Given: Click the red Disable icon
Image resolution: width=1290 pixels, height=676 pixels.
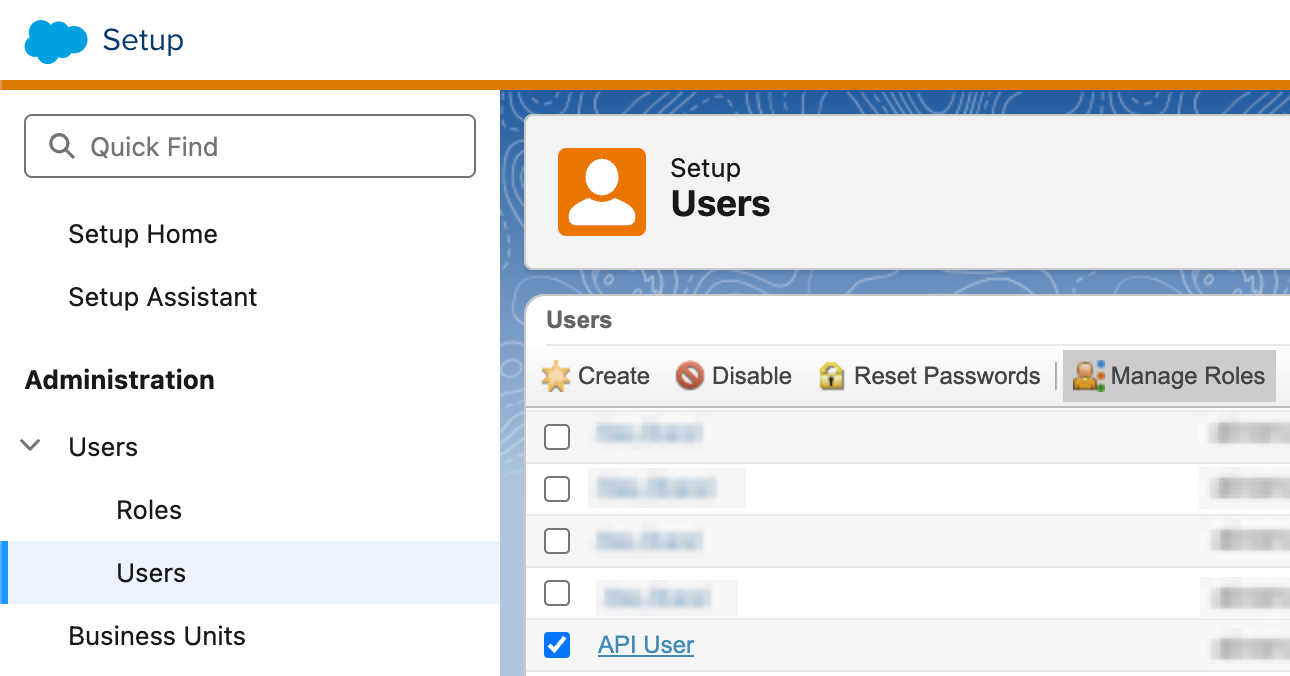Looking at the screenshot, I should tap(689, 376).
